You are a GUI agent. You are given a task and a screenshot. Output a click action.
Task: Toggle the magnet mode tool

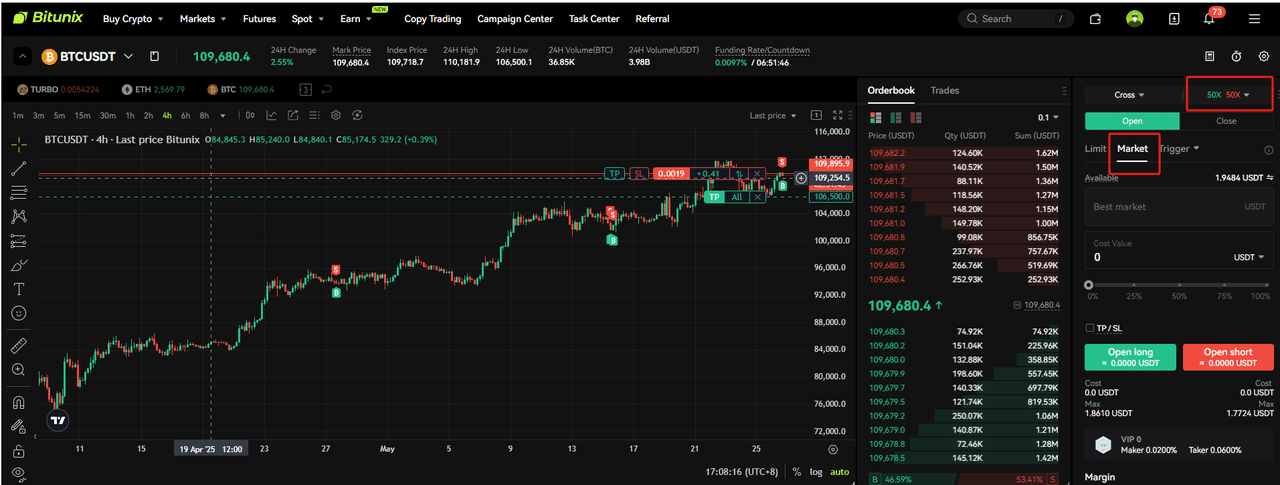tap(18, 403)
